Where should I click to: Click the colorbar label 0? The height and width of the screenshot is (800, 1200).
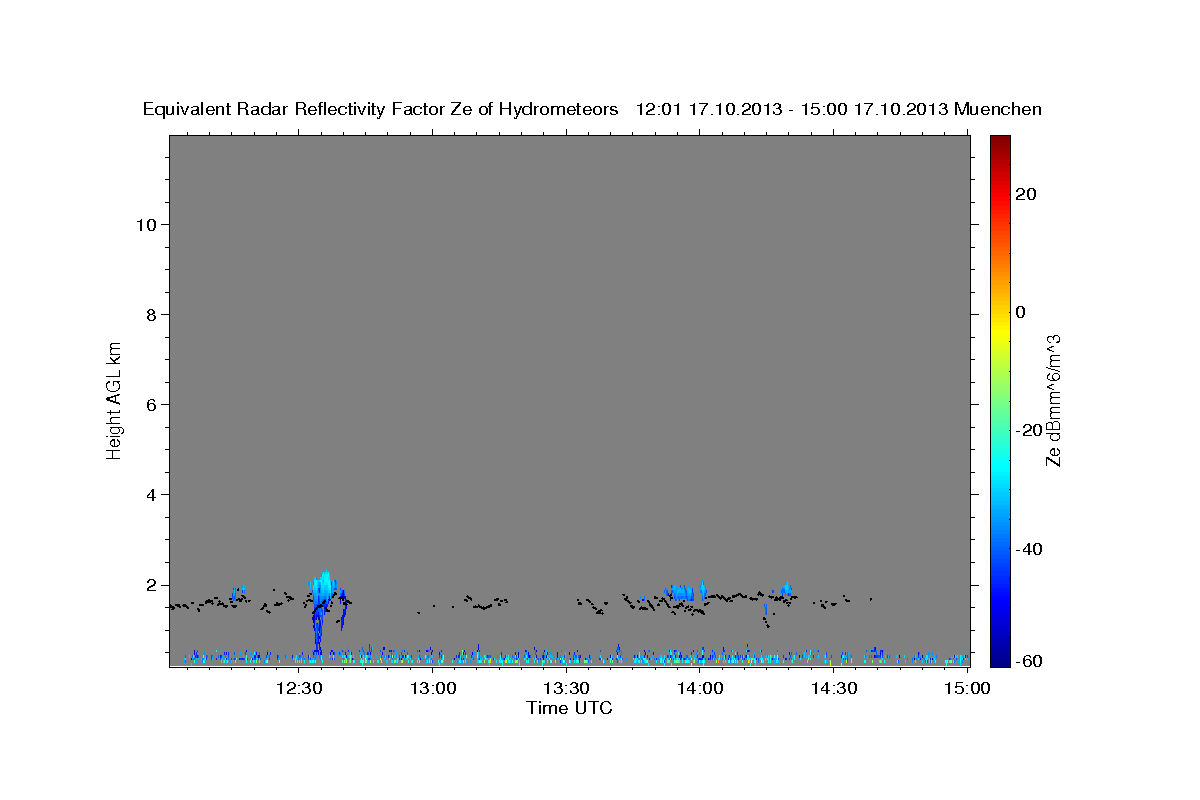click(x=1020, y=312)
